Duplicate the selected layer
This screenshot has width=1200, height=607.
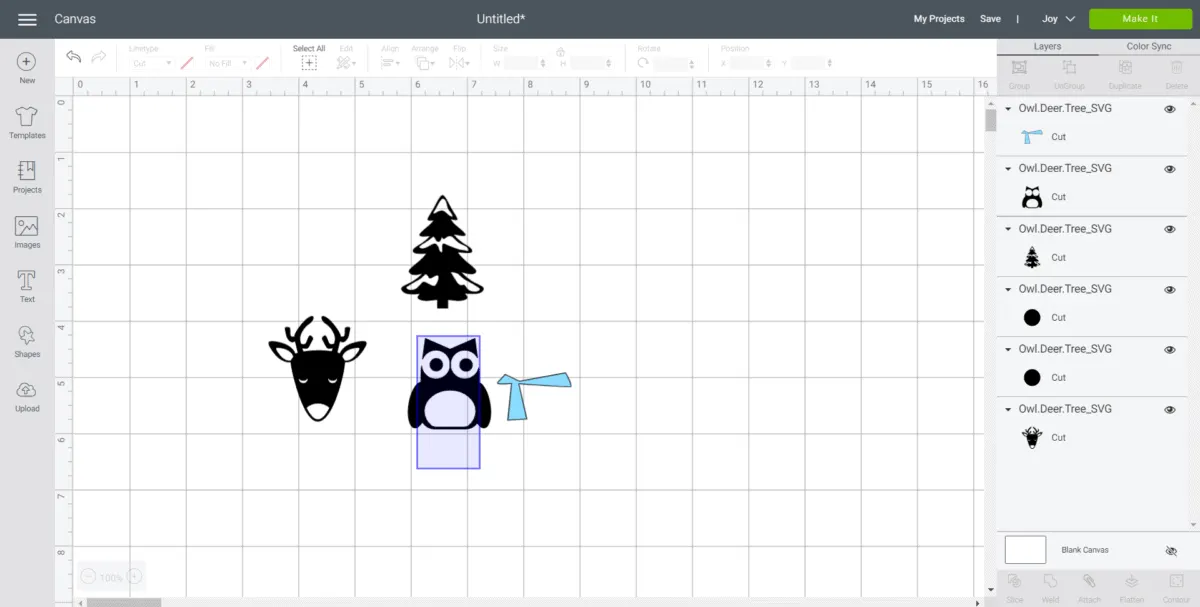[x=1124, y=73]
